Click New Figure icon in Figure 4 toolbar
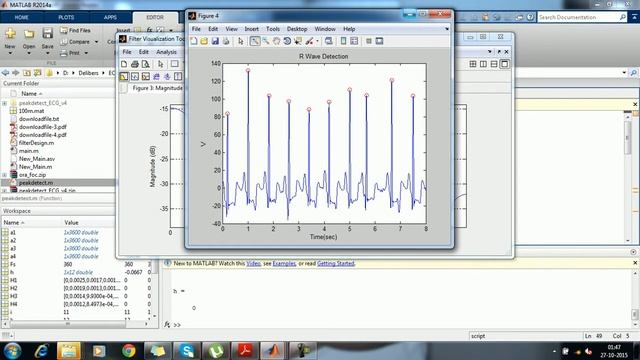 [194, 41]
